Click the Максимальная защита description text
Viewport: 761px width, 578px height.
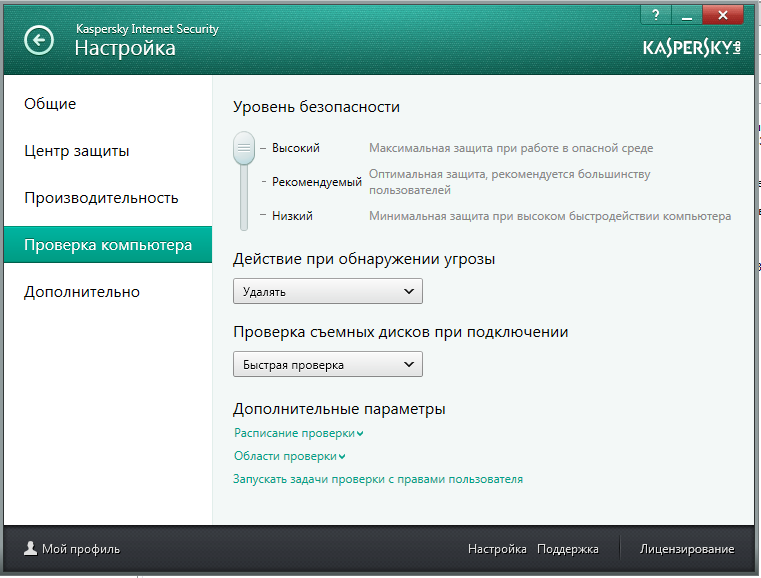pyautogui.click(x=511, y=148)
